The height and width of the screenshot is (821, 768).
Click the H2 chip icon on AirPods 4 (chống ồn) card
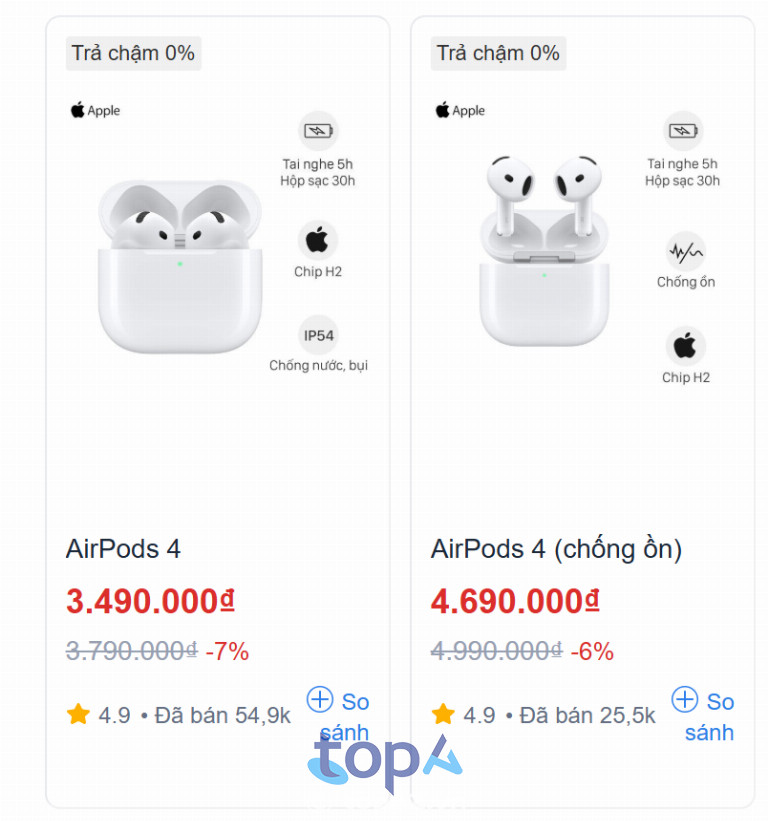click(x=685, y=346)
